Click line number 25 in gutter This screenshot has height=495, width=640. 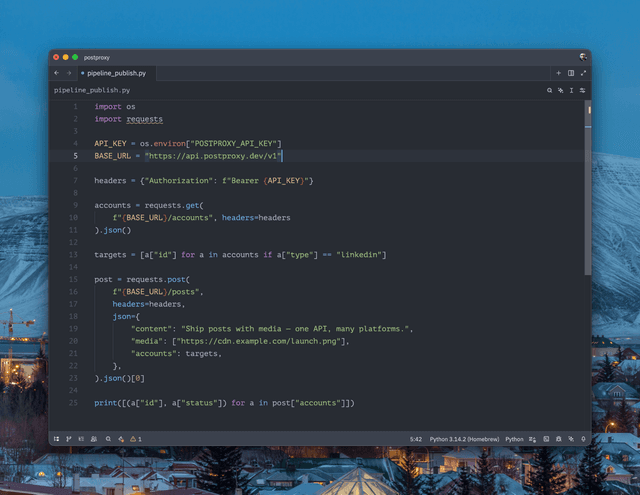[x=73, y=403]
